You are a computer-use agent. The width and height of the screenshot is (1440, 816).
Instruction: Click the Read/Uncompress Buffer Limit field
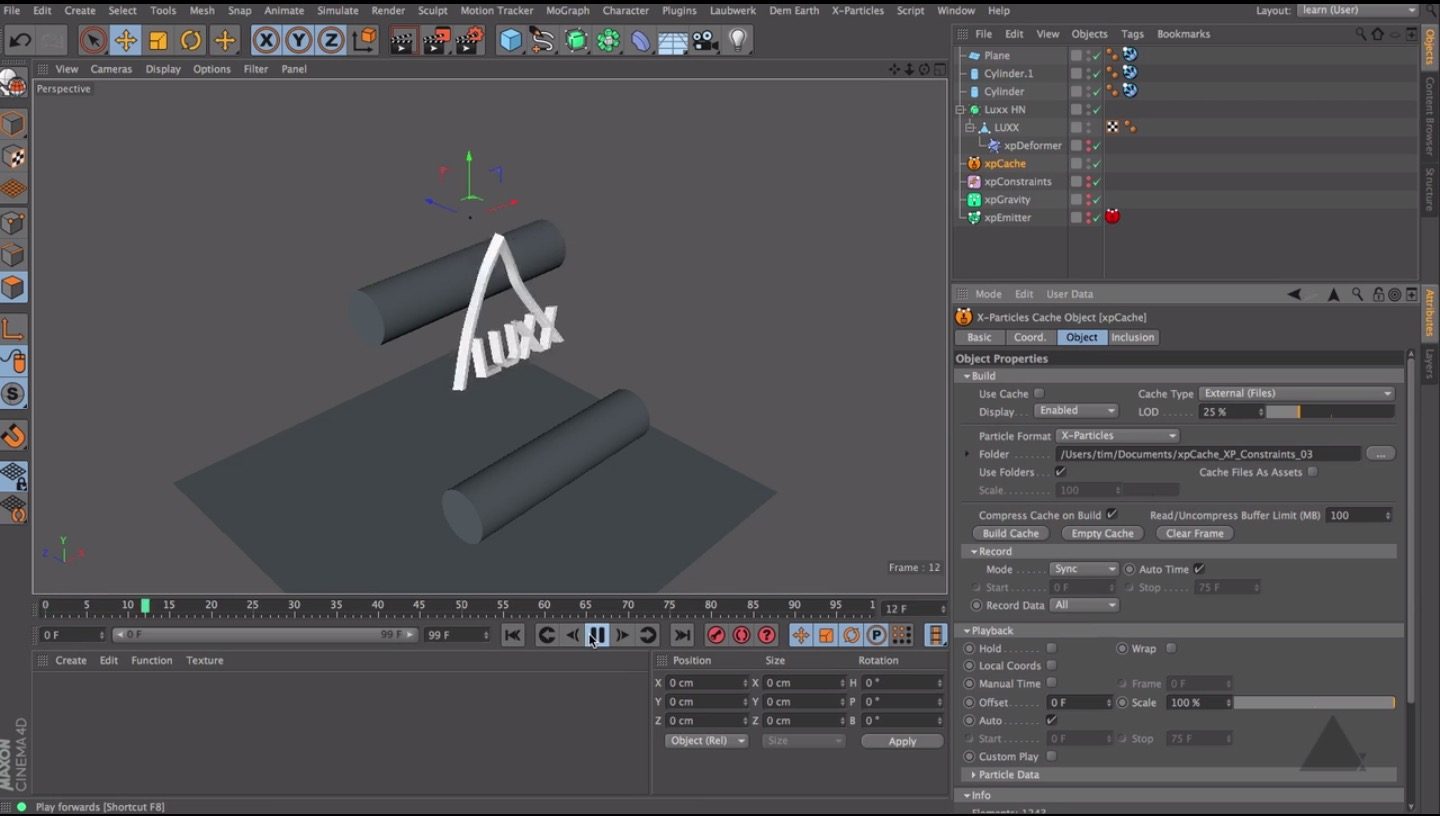pyautogui.click(x=1360, y=515)
